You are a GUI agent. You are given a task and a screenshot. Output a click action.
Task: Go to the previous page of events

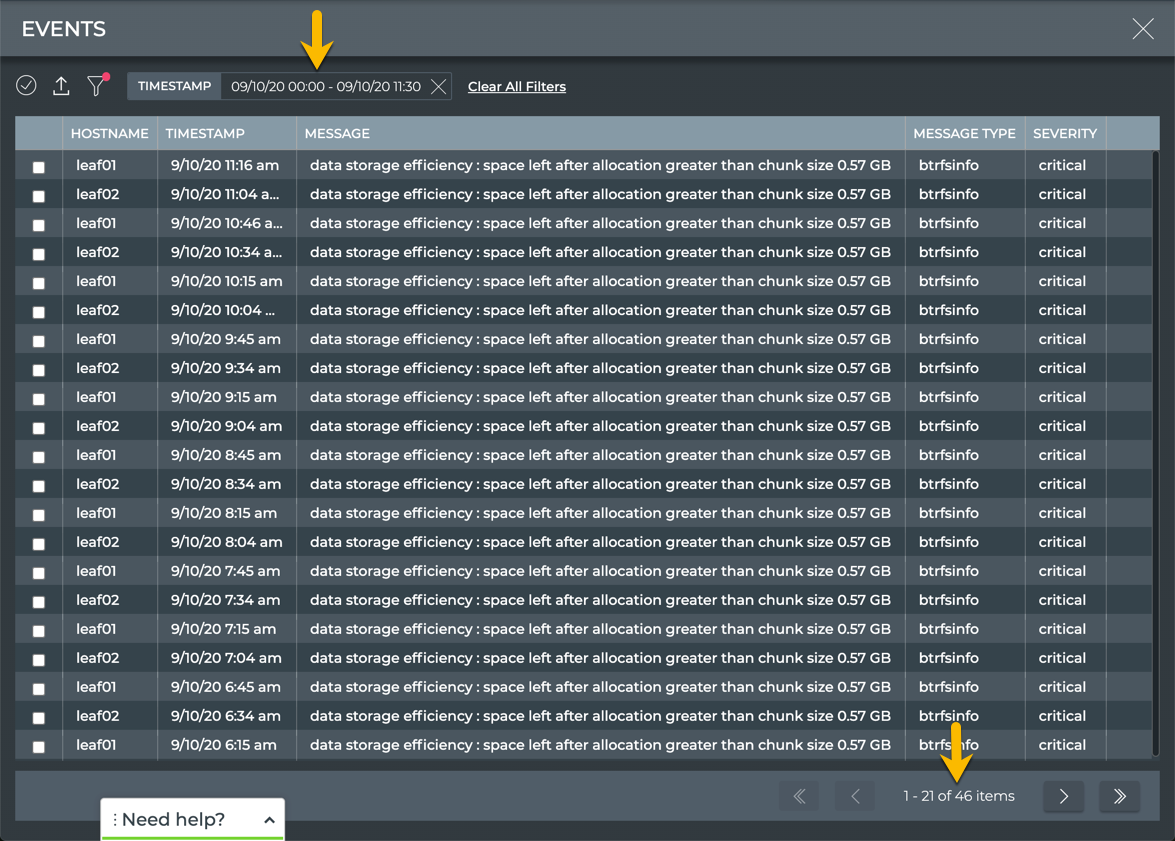point(855,796)
